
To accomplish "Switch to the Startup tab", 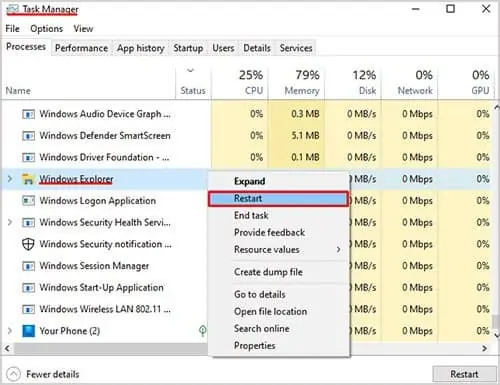I will (188, 48).
